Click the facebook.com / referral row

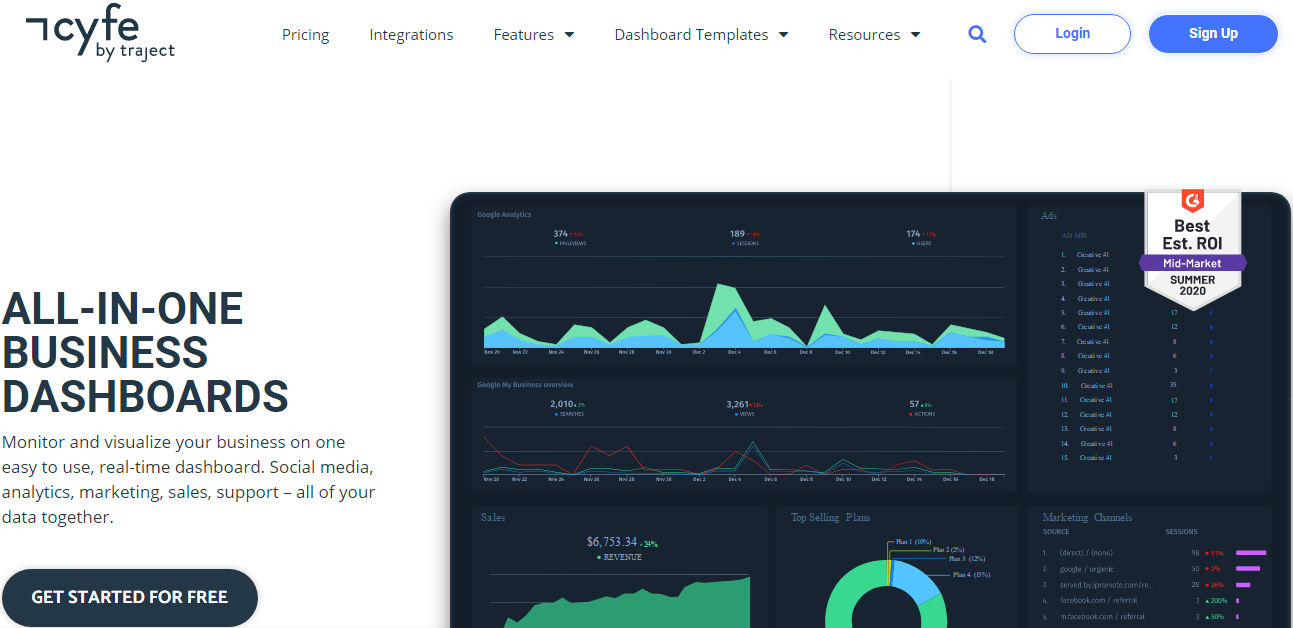pos(1154,600)
